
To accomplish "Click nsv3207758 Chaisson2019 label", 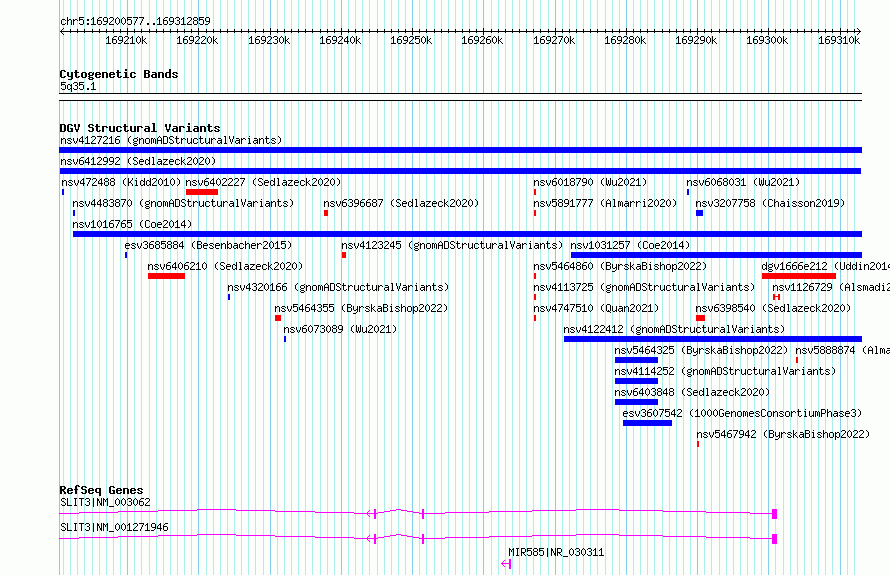I will (770, 203).
